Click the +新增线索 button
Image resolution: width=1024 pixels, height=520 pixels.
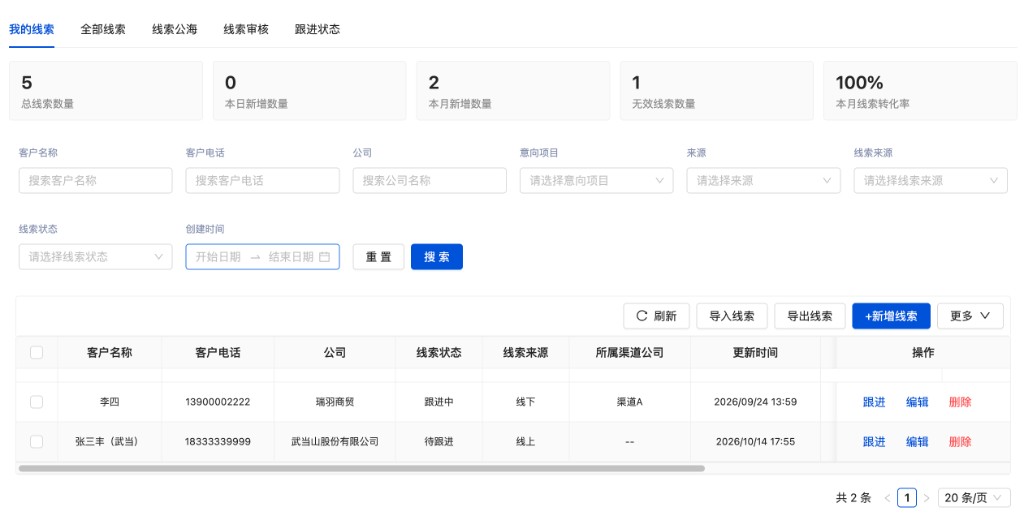891,316
